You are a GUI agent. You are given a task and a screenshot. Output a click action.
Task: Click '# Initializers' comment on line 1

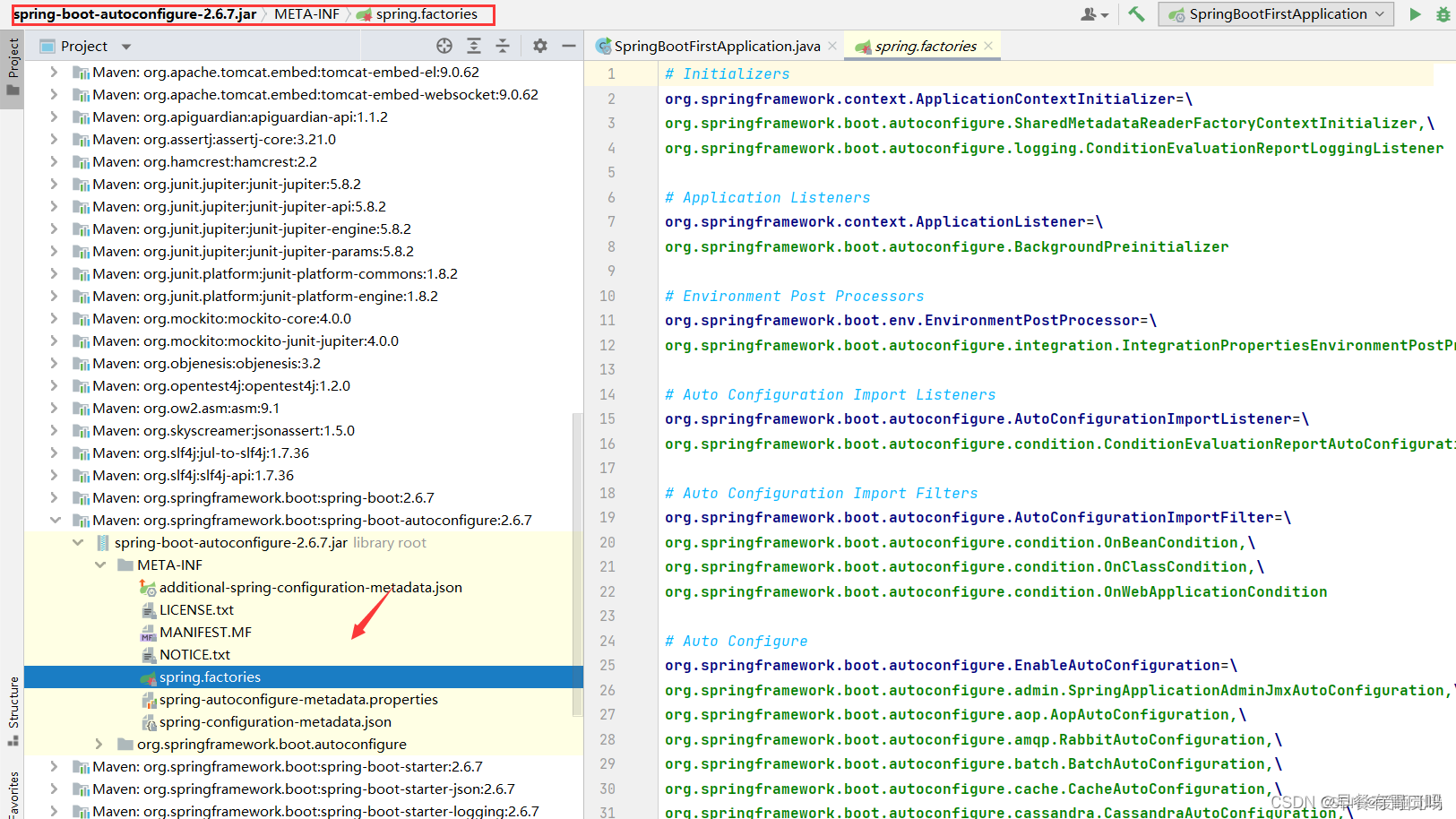tap(728, 73)
